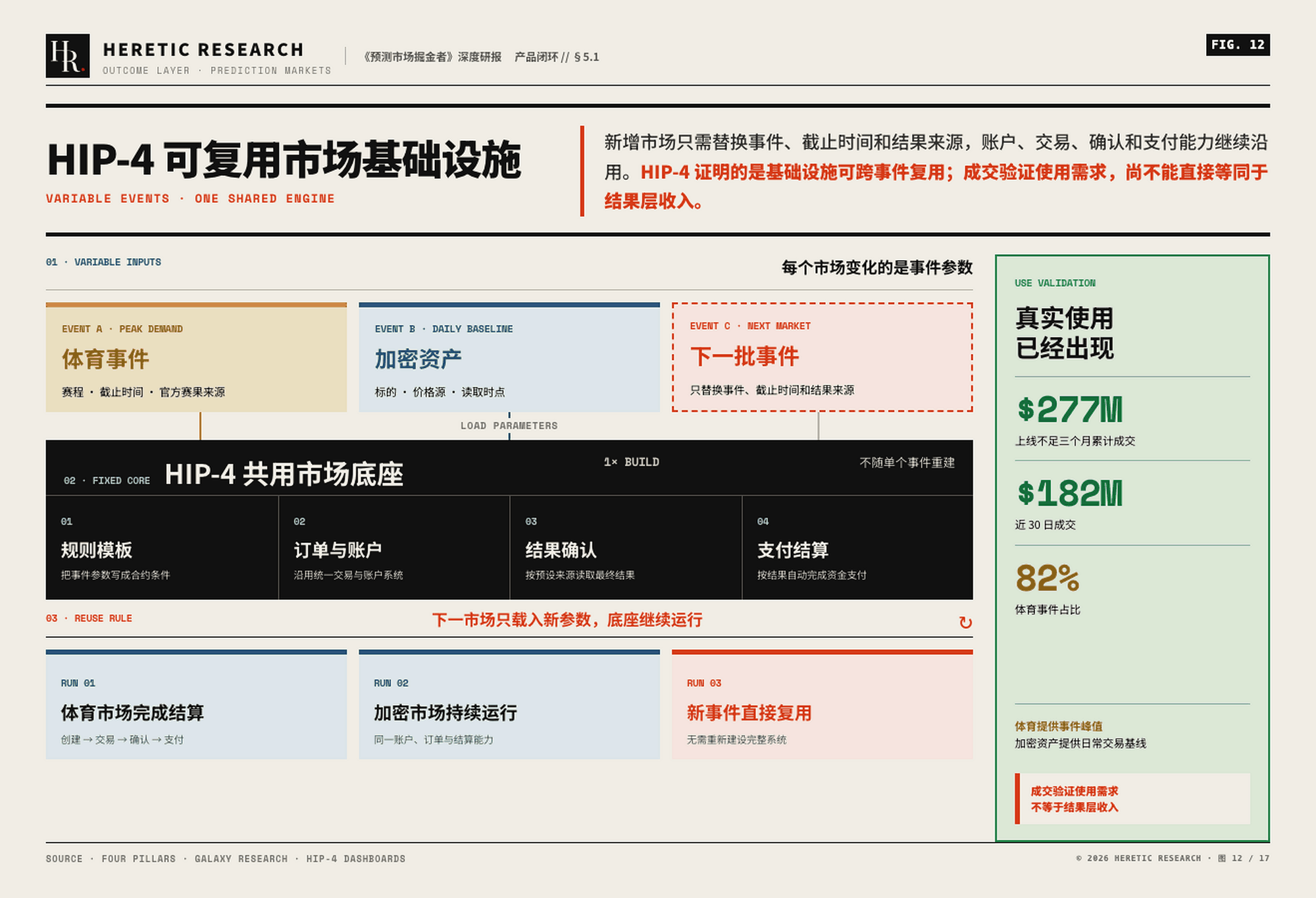The image size is (1316, 898).
Task: Click '近 30 日成交' caption
Action: pos(1046,525)
